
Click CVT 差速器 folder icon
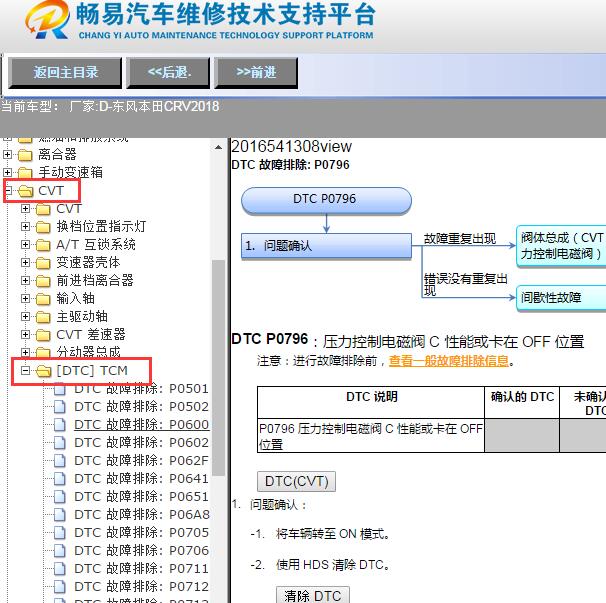(x=43, y=335)
